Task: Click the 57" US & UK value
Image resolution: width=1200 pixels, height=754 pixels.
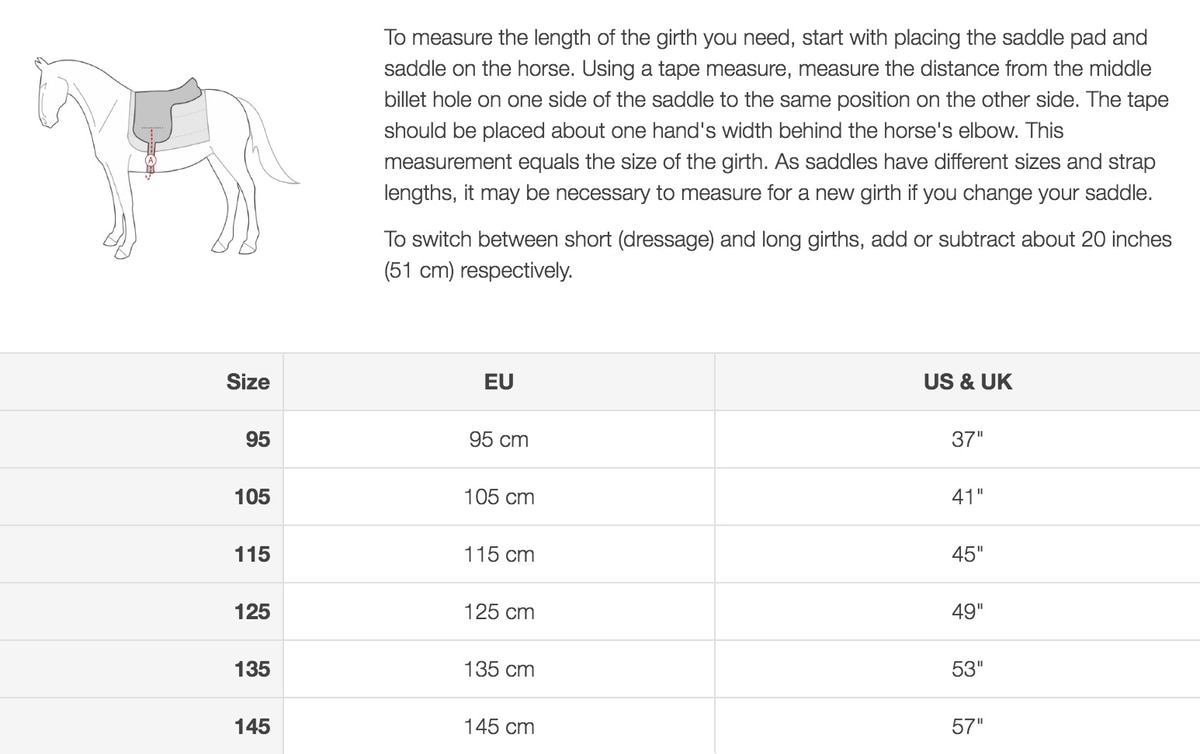Action: pos(967,727)
